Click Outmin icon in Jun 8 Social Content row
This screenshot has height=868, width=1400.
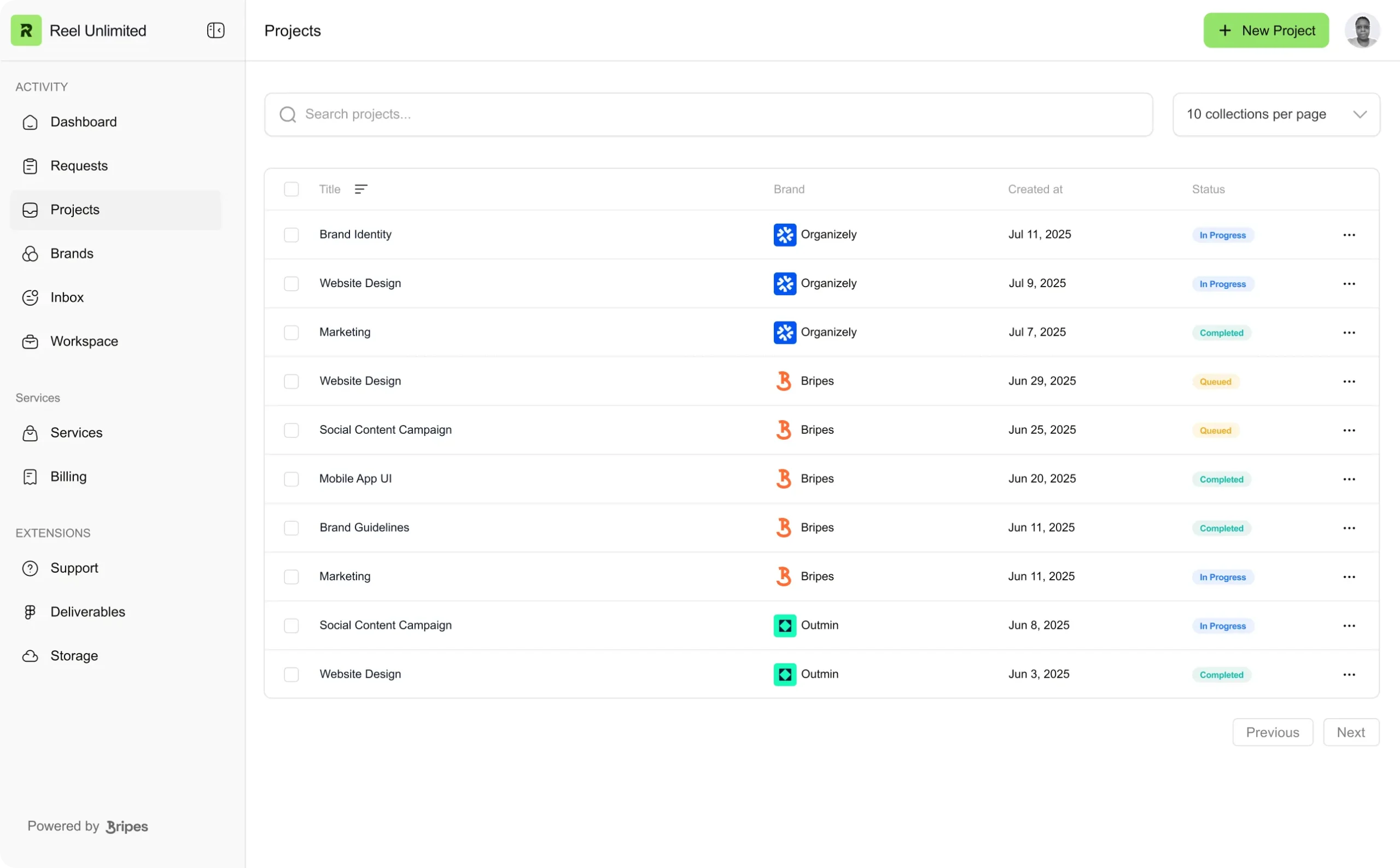point(785,626)
